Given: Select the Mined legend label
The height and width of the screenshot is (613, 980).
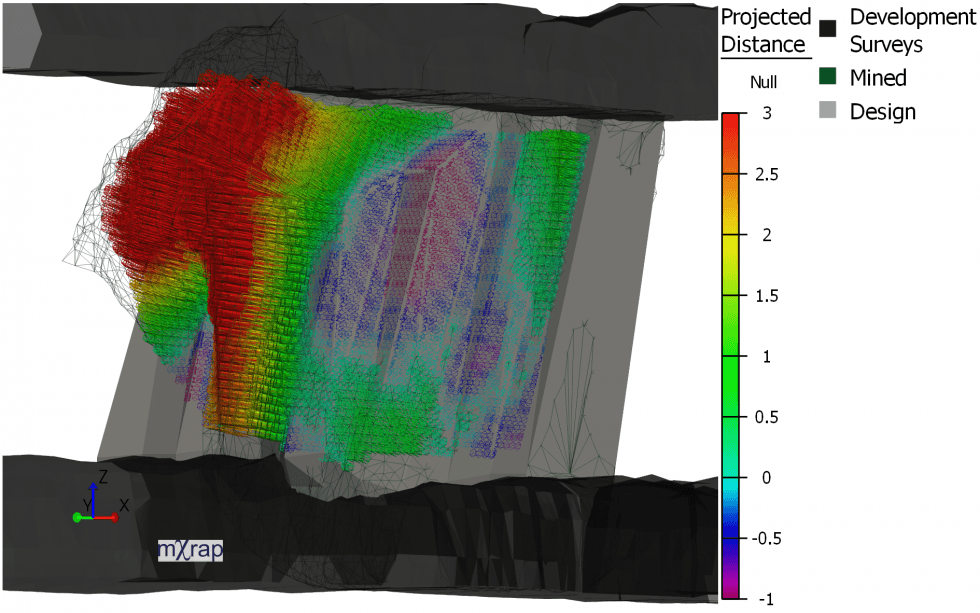Looking at the screenshot, I should pyautogui.click(x=878, y=77).
